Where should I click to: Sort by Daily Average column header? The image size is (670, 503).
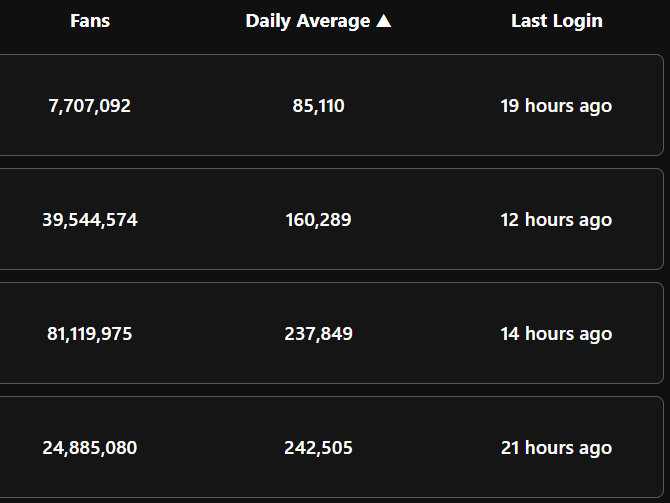tap(318, 21)
